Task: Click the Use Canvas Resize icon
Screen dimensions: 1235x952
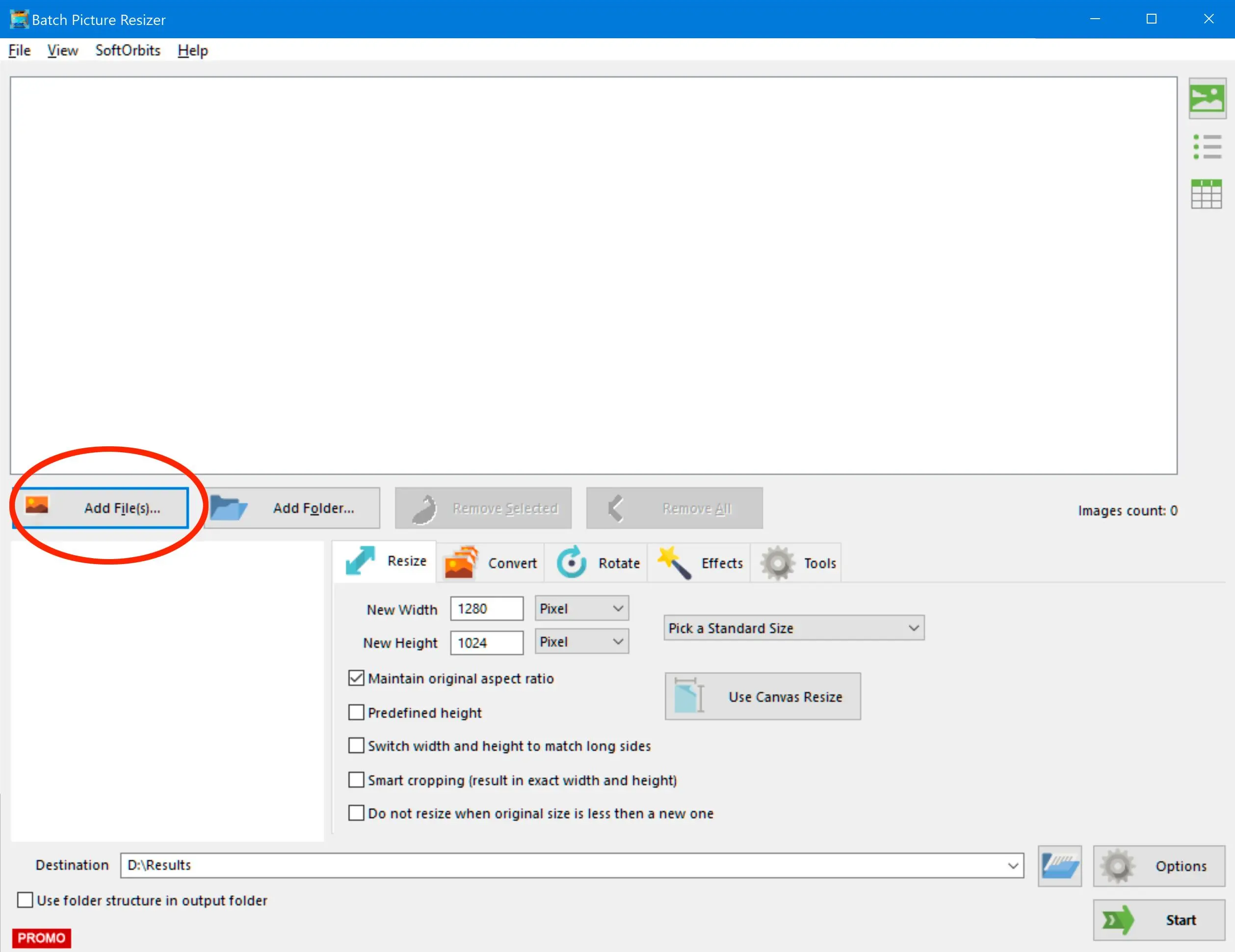Action: 691,697
